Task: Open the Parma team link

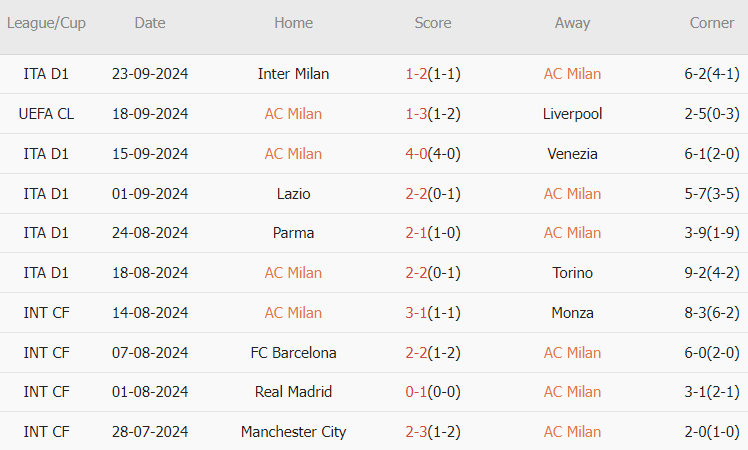Action: coord(293,233)
